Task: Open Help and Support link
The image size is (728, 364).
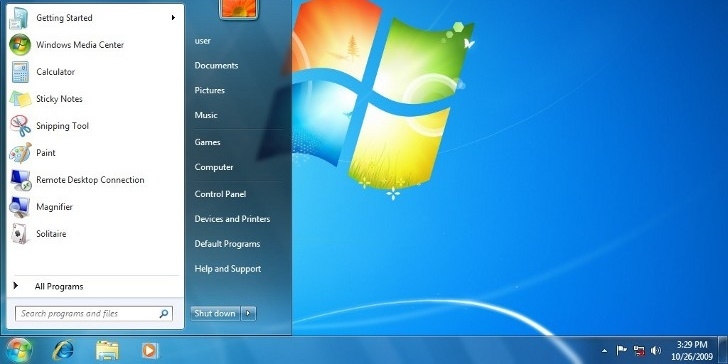Action: click(x=228, y=269)
